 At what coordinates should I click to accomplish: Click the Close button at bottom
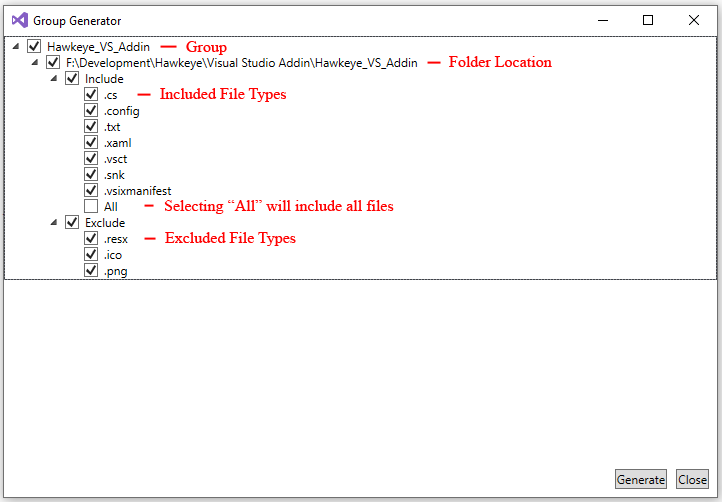(x=692, y=479)
